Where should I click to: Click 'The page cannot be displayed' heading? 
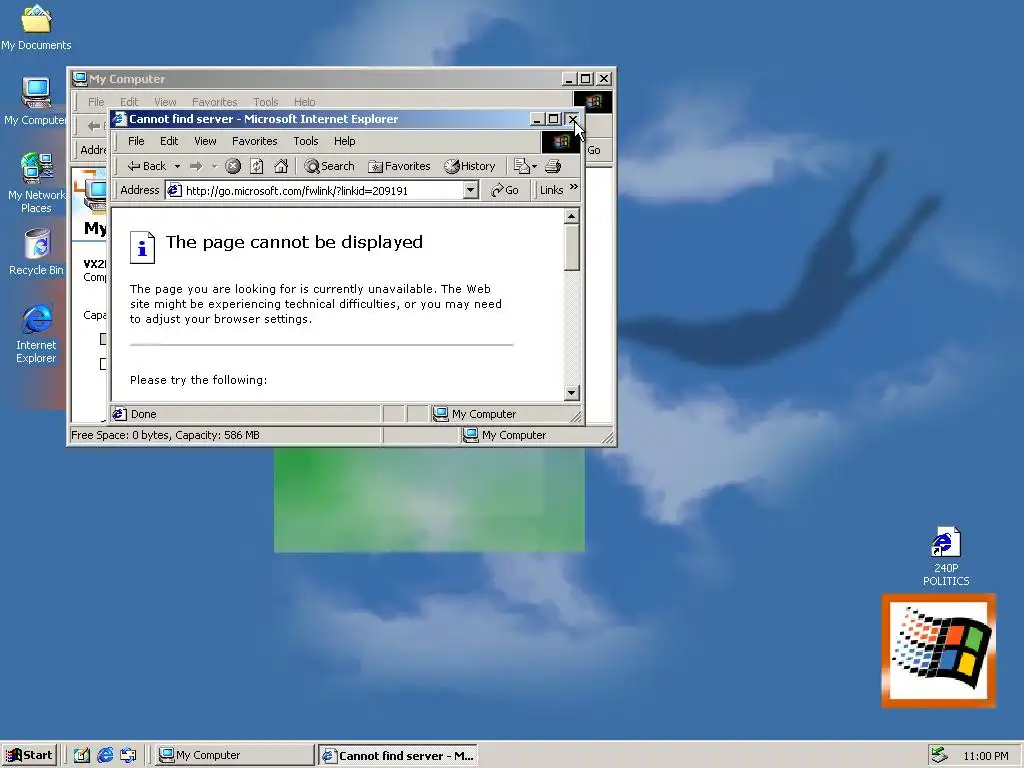click(x=294, y=242)
